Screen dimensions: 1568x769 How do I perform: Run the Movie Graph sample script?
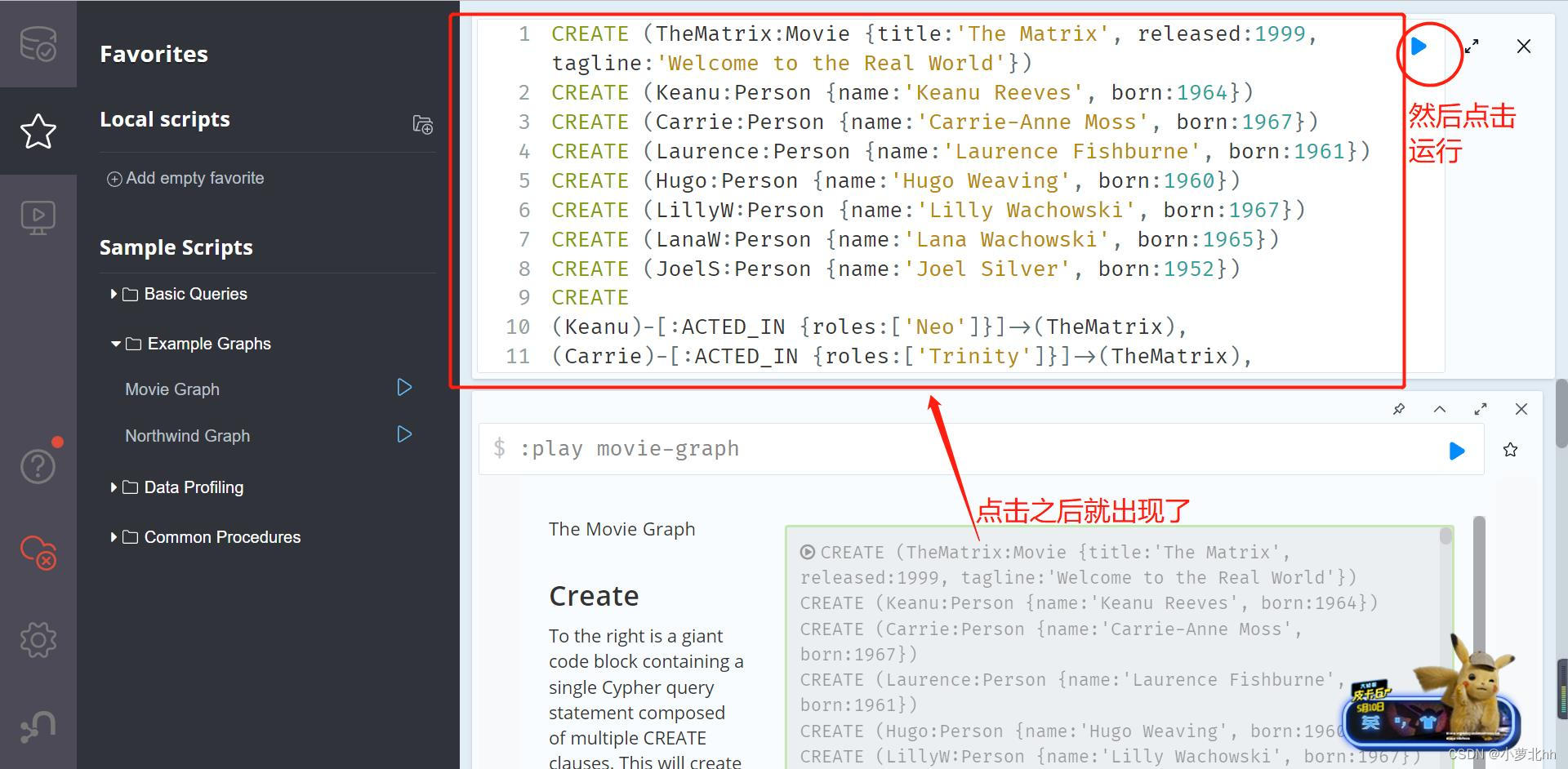(x=404, y=387)
